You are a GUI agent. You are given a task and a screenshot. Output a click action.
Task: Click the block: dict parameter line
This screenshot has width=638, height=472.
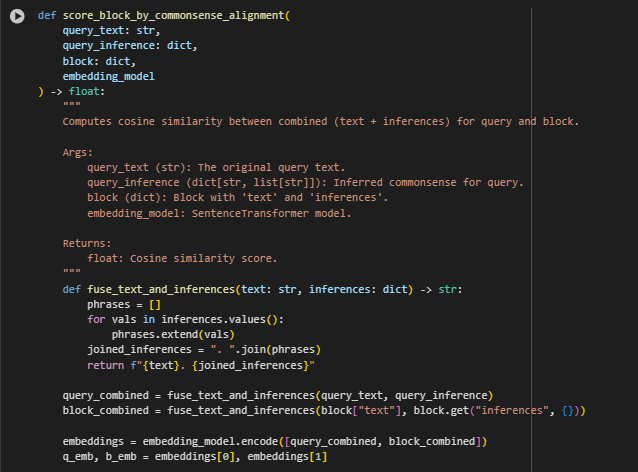tap(99, 61)
